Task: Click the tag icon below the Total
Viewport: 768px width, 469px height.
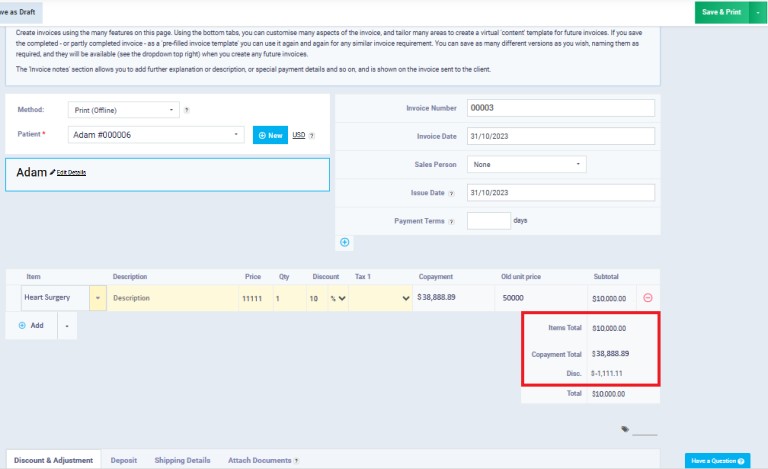Action: pos(625,429)
